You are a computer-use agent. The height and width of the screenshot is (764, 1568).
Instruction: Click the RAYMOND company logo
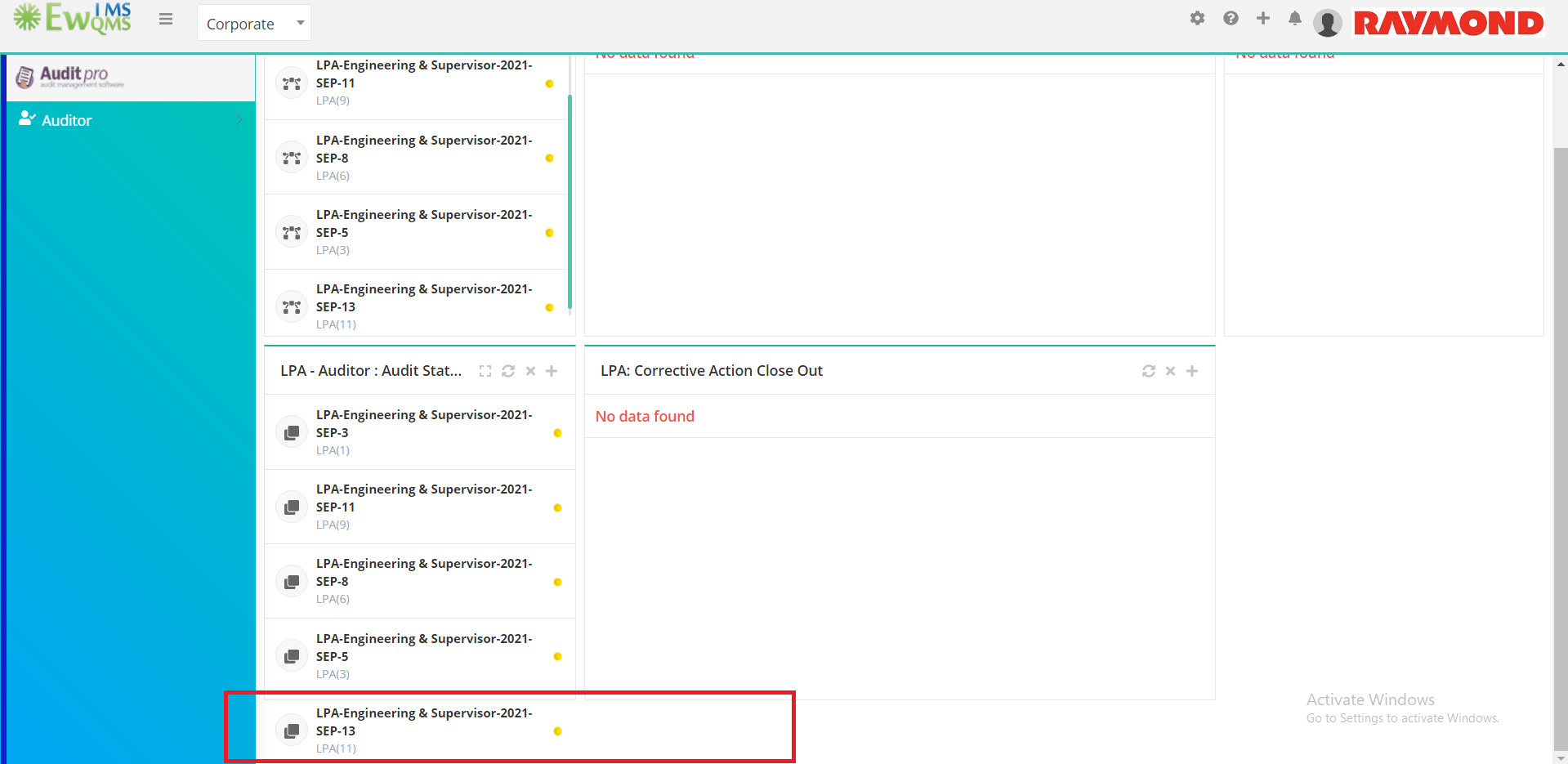(1449, 23)
